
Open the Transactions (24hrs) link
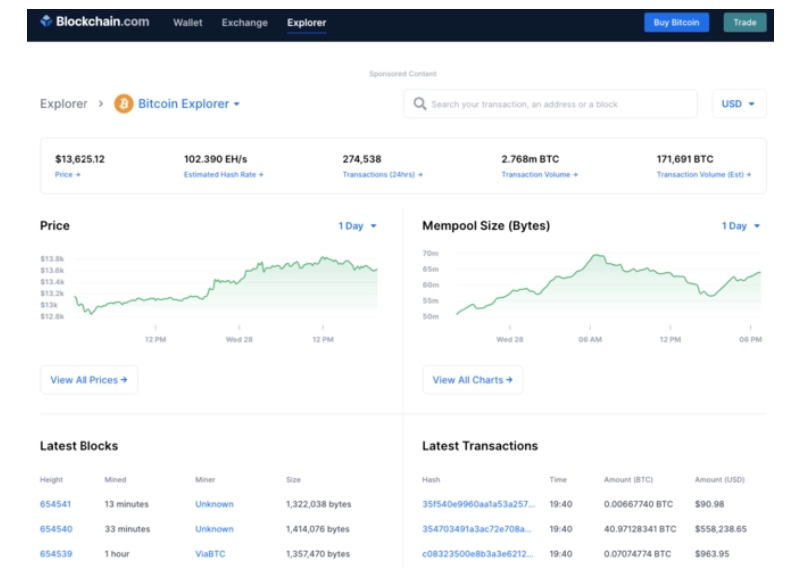coord(382,174)
